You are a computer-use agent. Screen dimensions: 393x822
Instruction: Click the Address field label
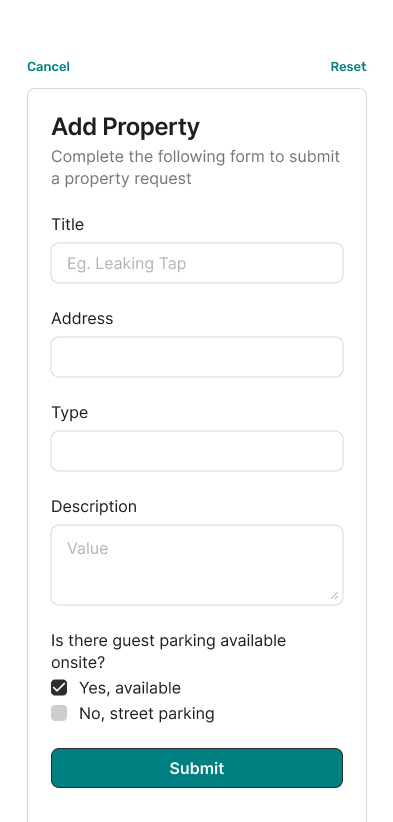[x=82, y=318]
